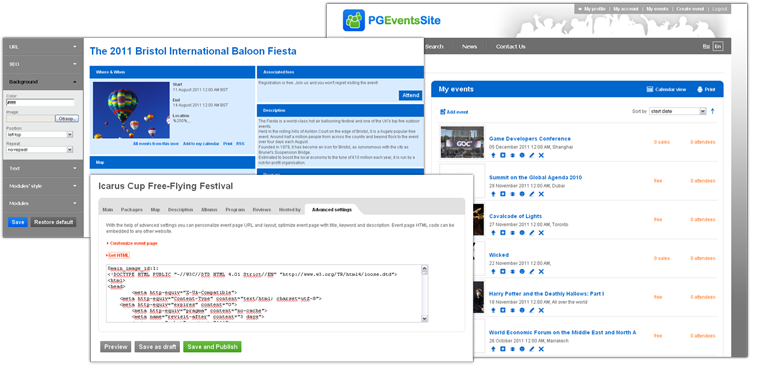Collapse the Background section in the sidebar

tap(43, 81)
